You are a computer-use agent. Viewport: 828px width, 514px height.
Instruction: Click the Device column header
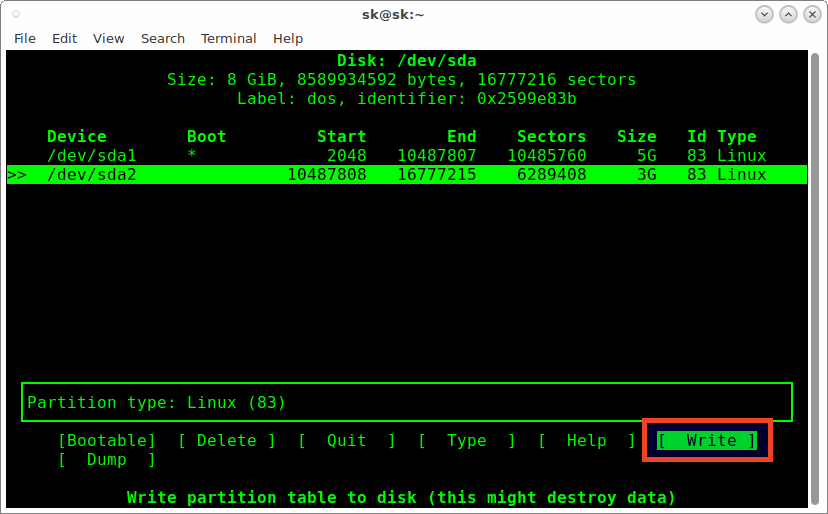(77, 136)
